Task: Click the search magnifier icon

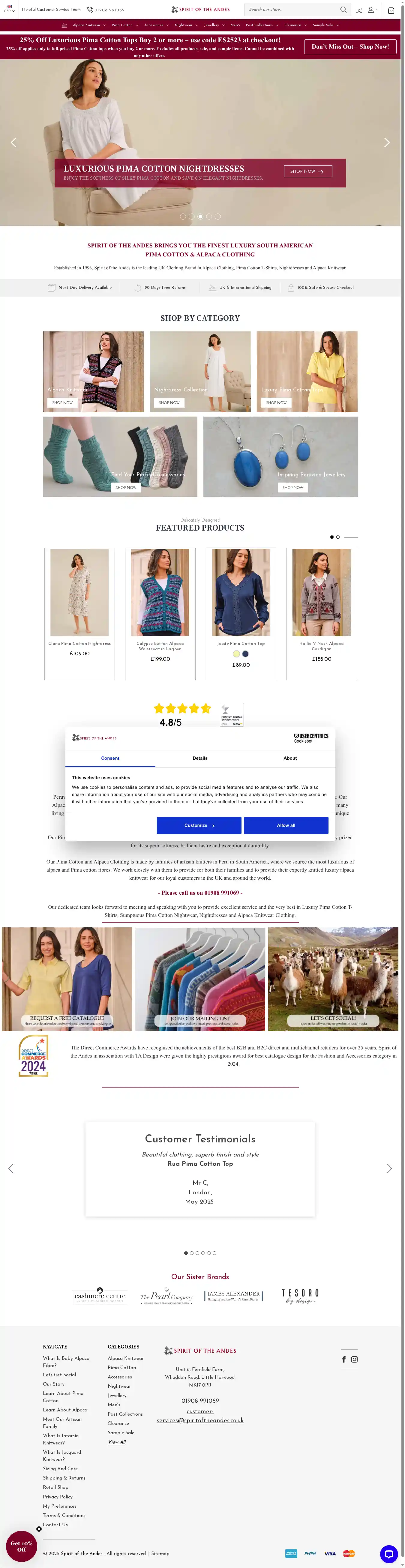Action: (x=343, y=10)
